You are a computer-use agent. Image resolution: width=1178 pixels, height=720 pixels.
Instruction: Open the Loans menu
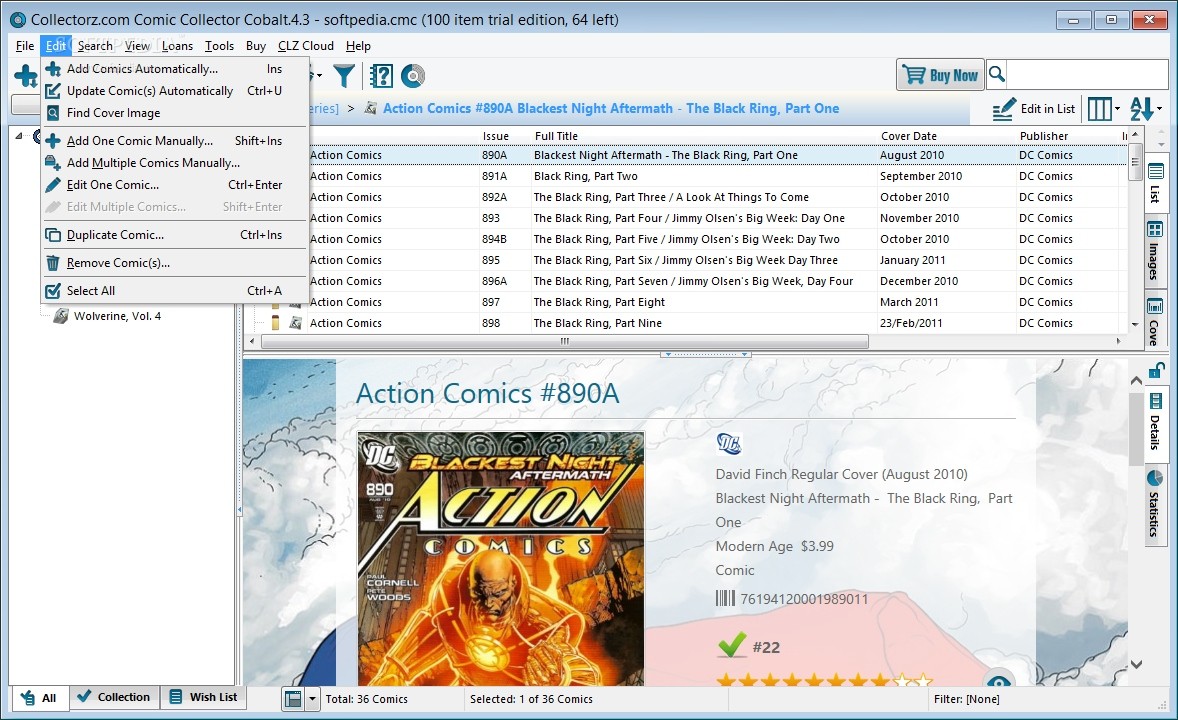coord(177,46)
